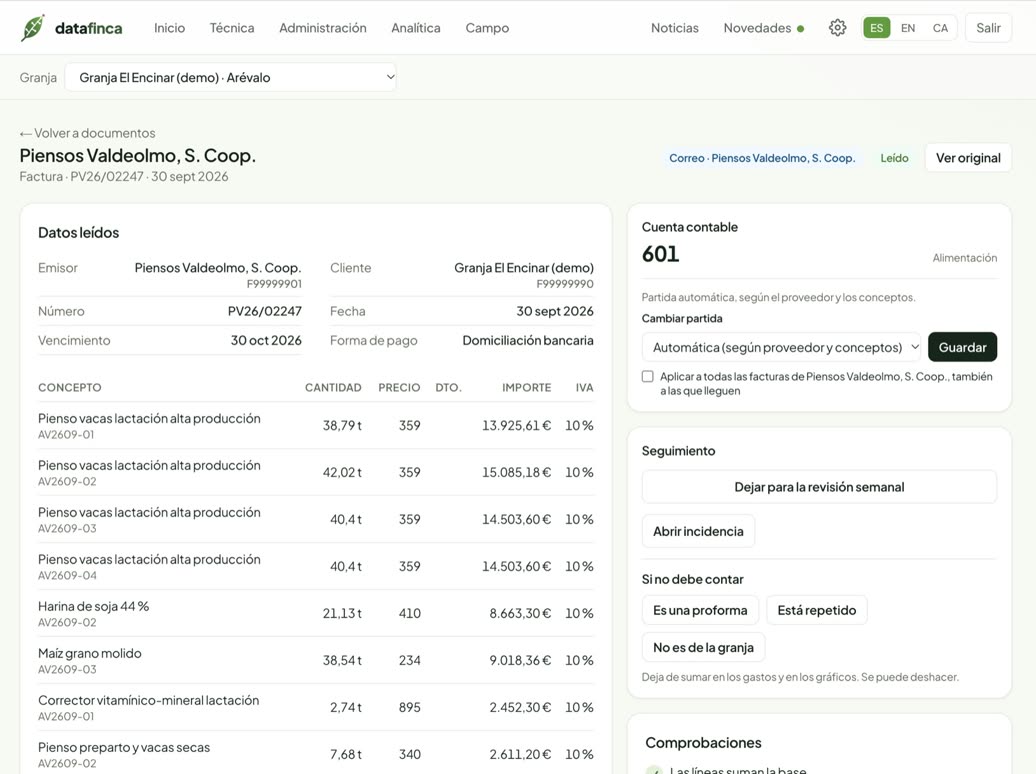Open the settings gear icon
The image size is (1036, 774).
pyautogui.click(x=837, y=28)
